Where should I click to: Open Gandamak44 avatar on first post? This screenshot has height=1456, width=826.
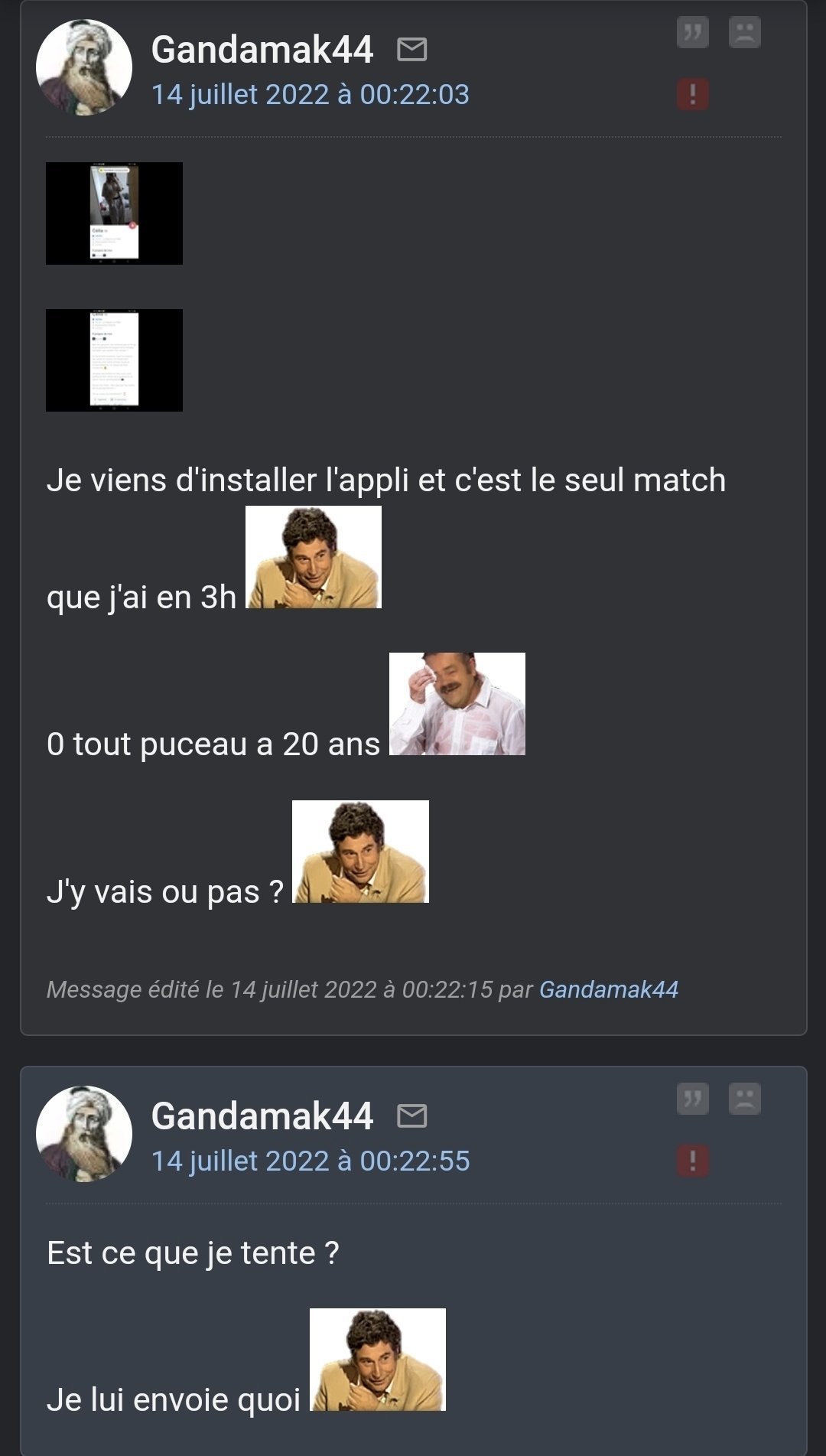point(84,67)
